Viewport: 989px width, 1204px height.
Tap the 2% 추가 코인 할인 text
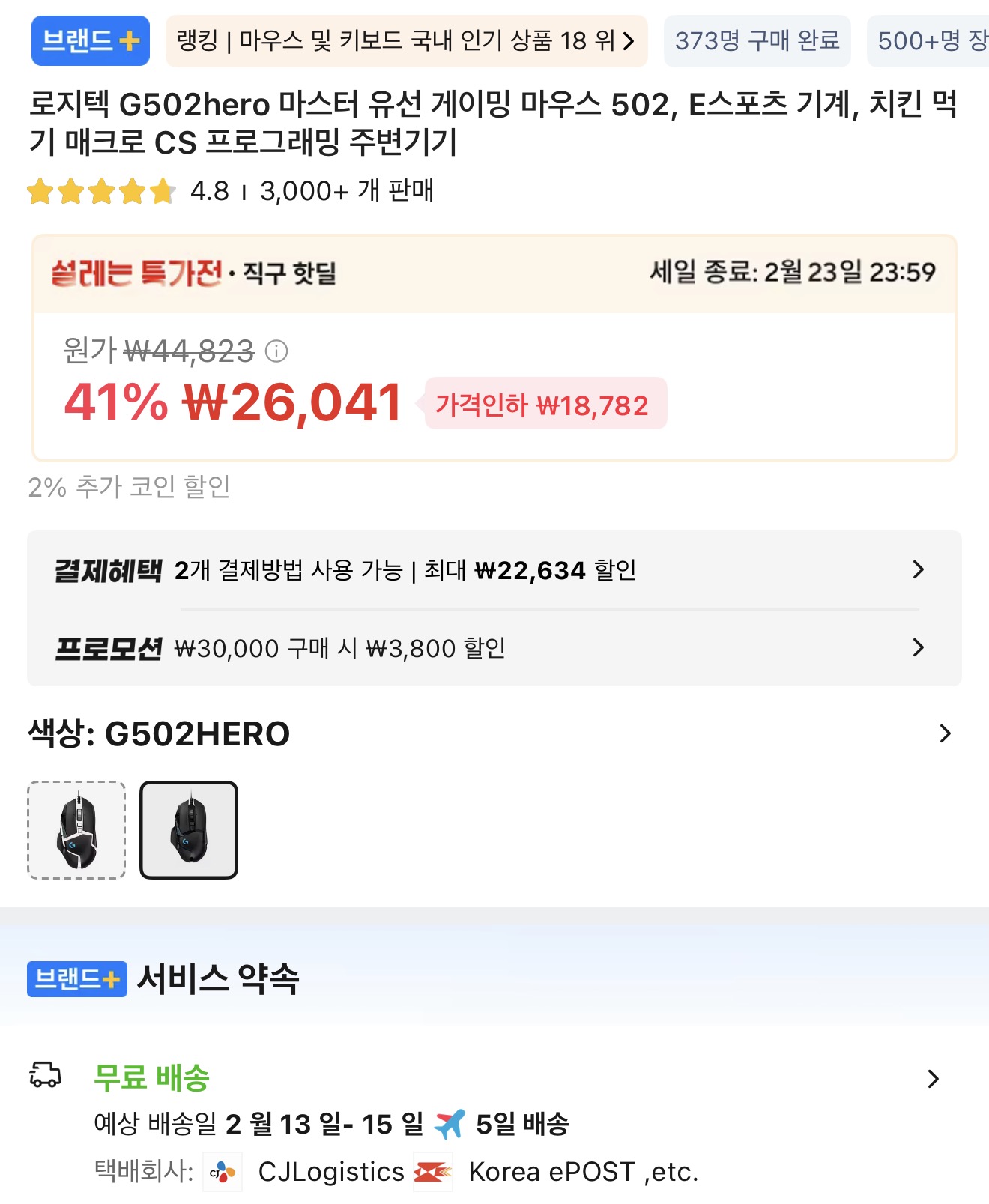[129, 487]
